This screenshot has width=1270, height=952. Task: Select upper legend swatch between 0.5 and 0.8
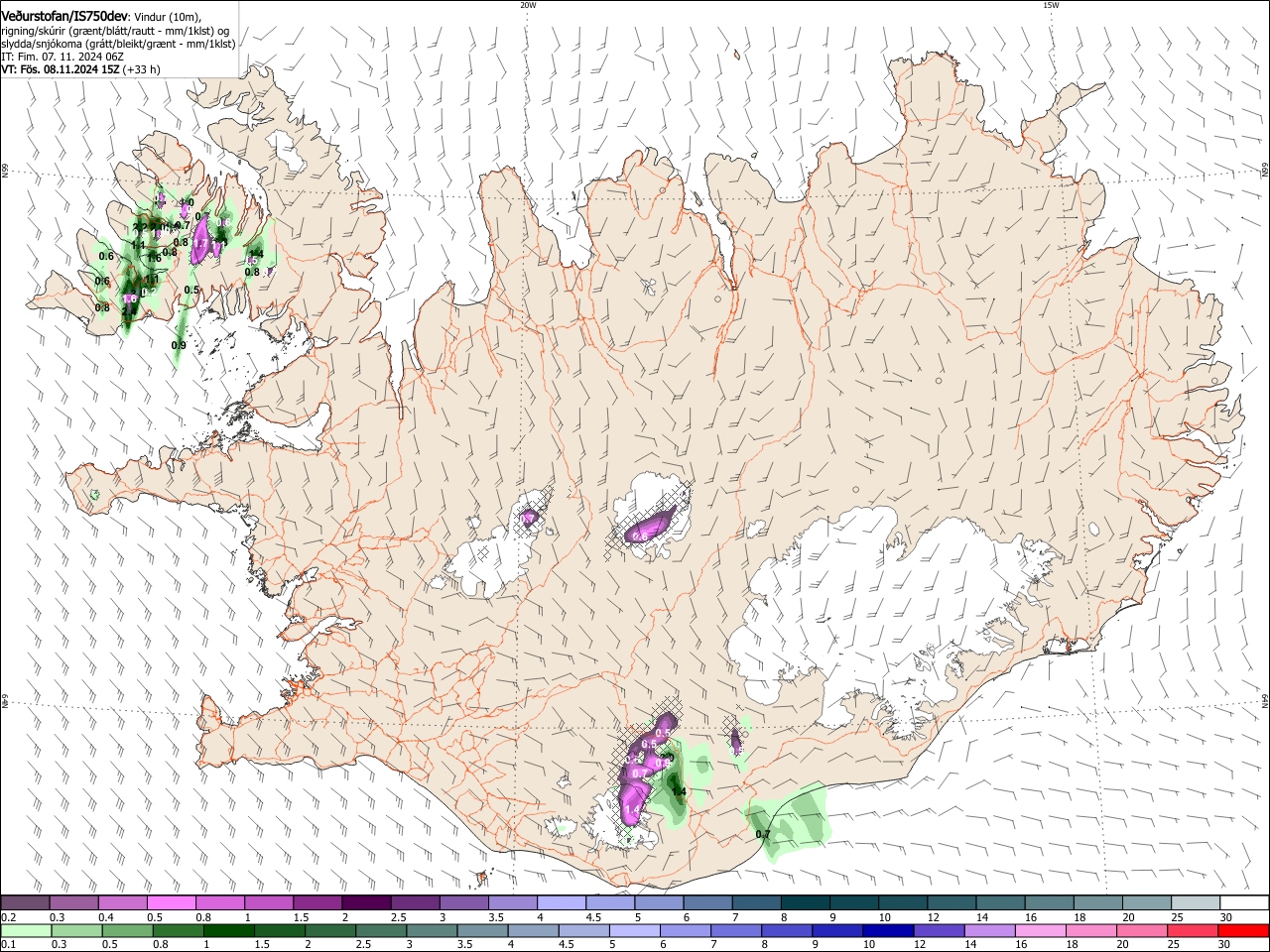coord(171,902)
